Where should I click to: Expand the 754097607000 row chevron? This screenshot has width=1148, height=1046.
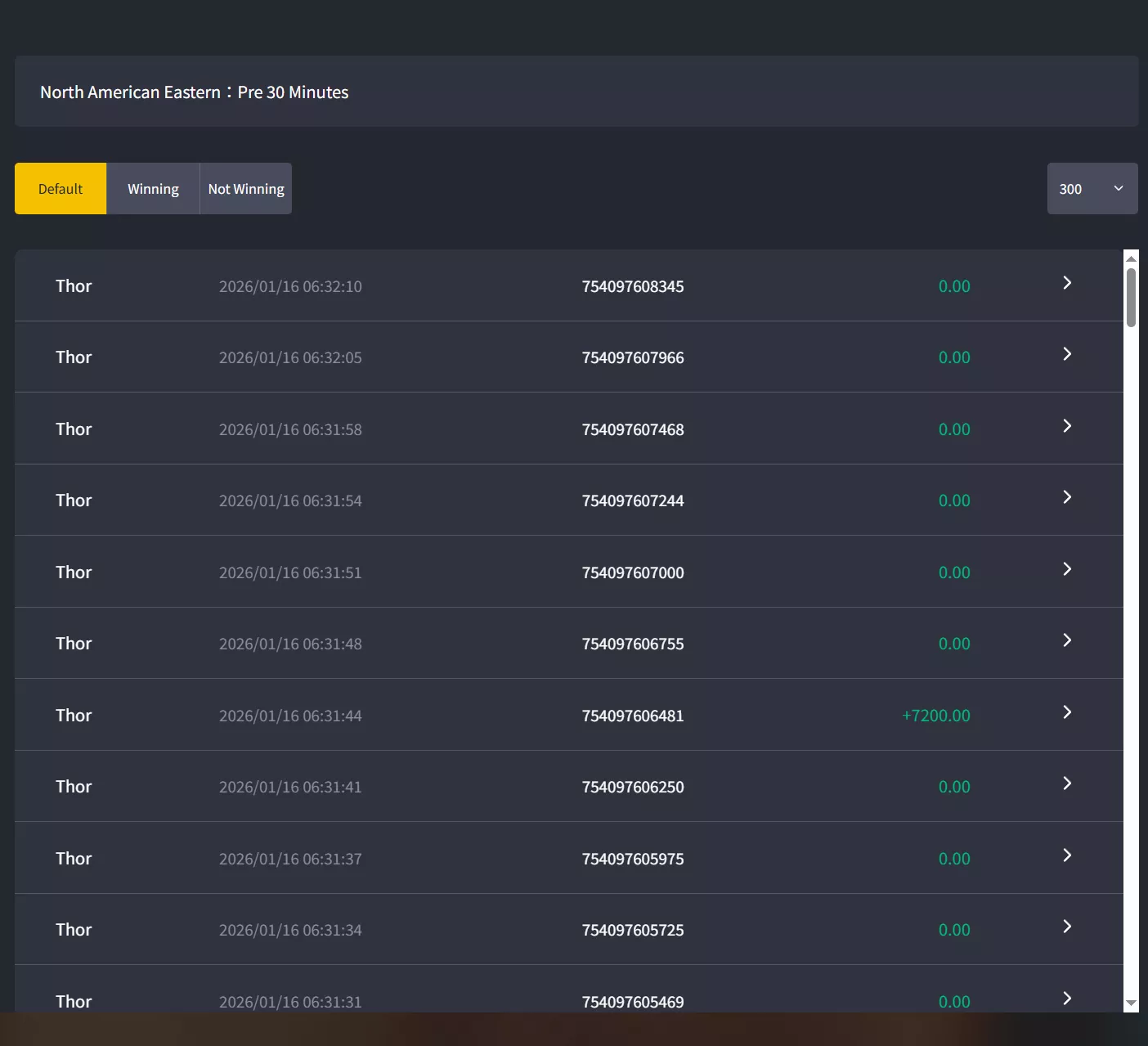pyautogui.click(x=1067, y=569)
